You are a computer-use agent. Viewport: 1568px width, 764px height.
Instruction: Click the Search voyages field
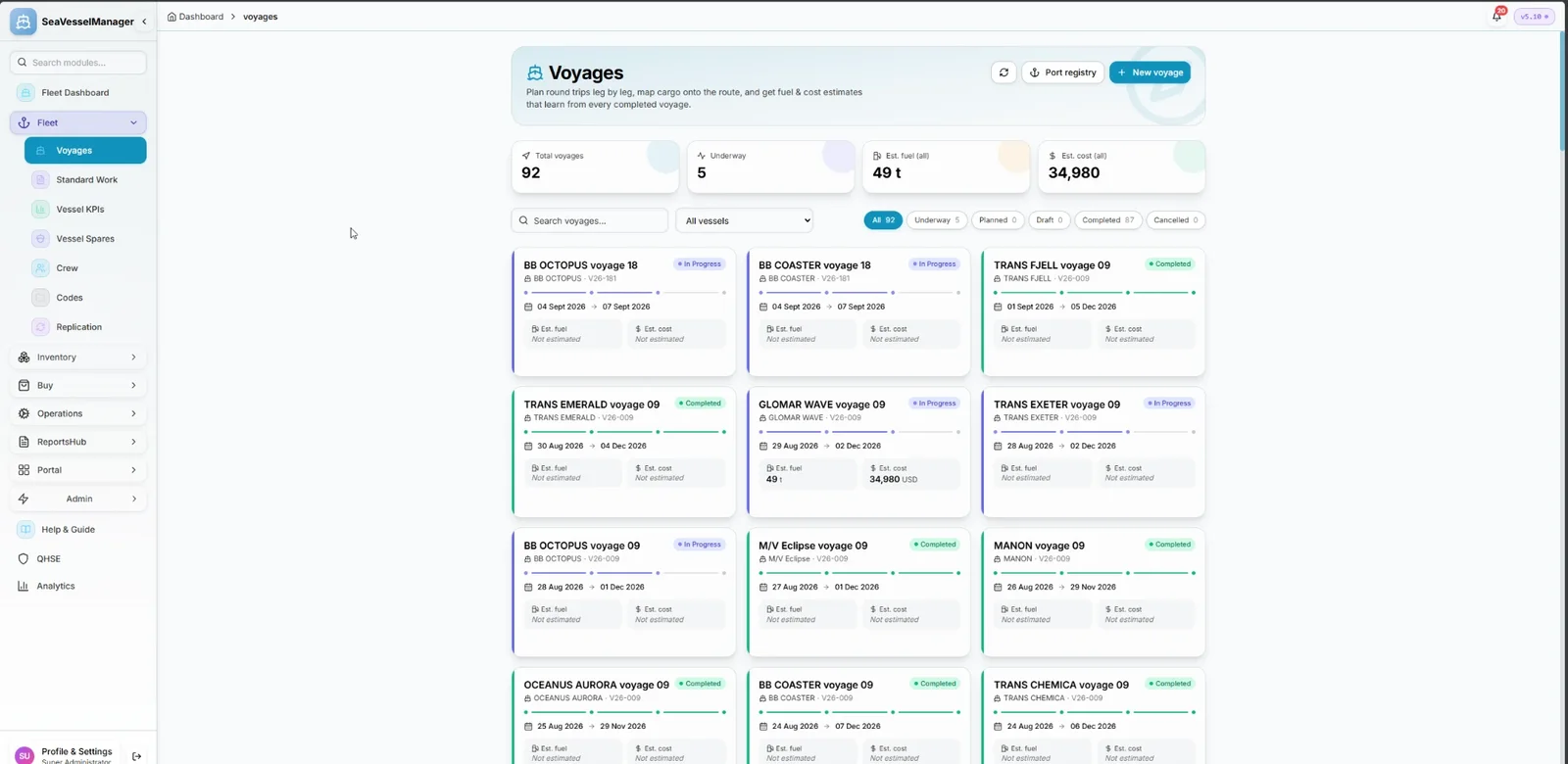click(x=590, y=220)
